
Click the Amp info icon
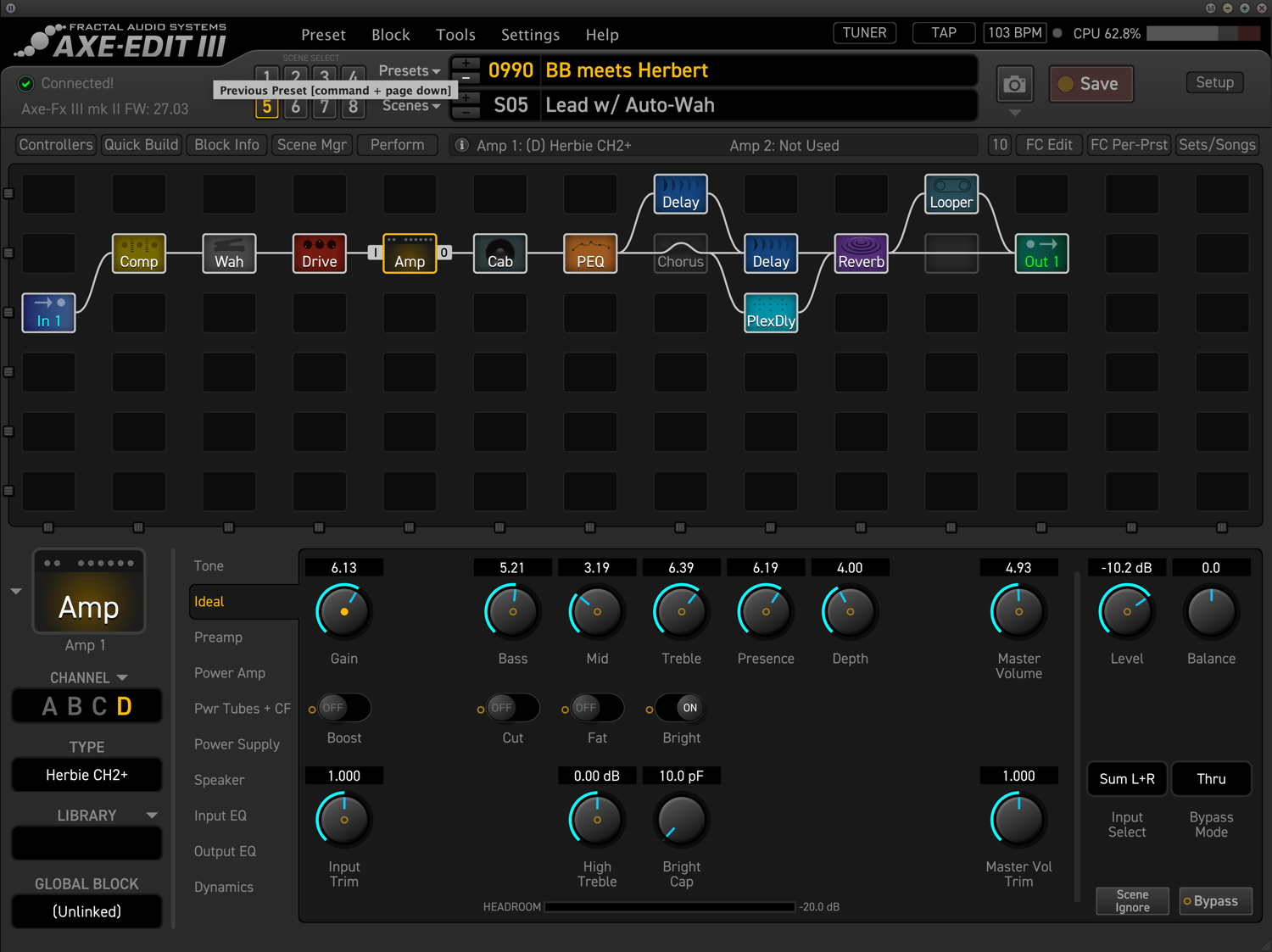tap(462, 145)
